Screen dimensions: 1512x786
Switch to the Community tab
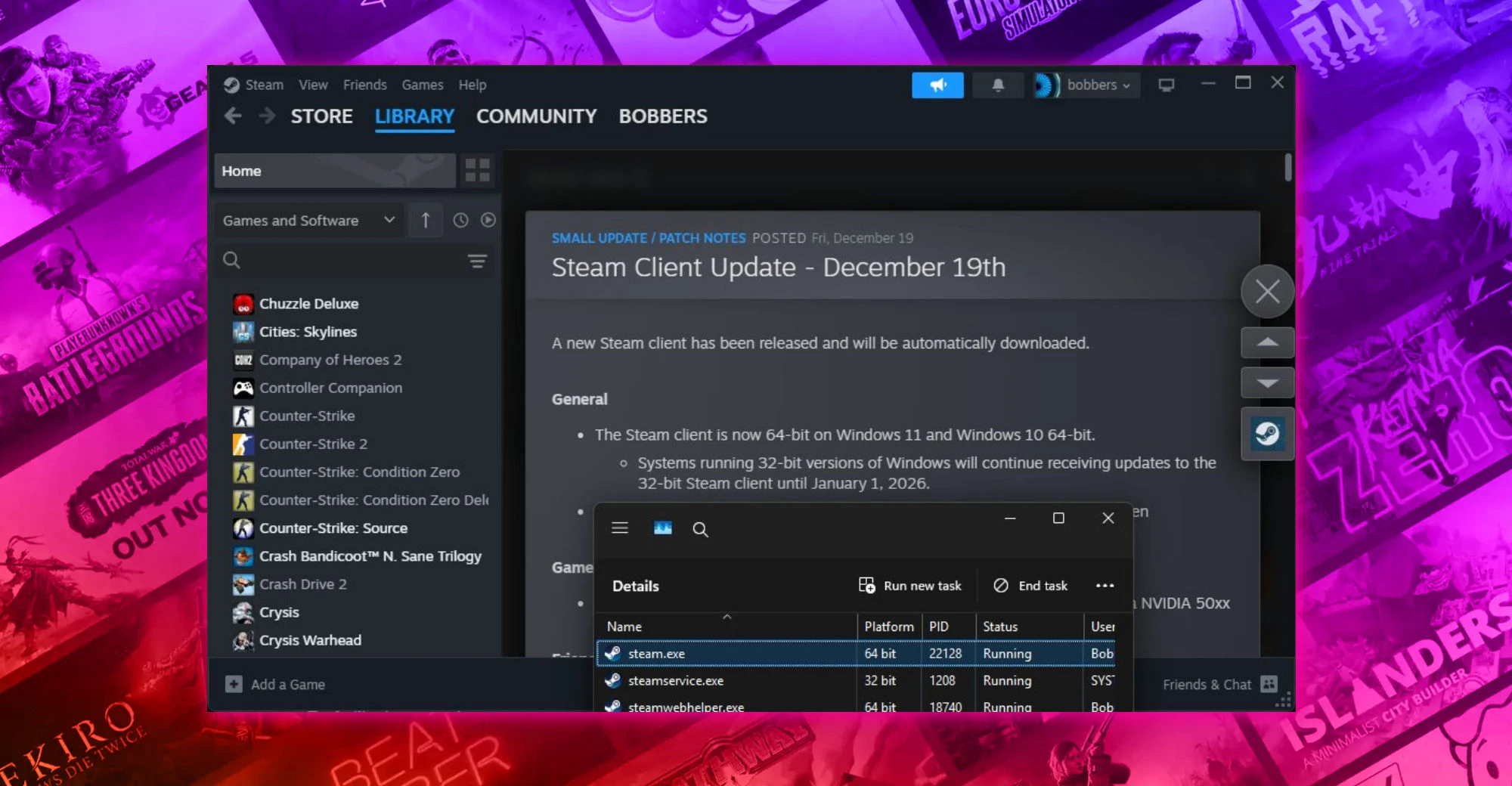coord(536,116)
